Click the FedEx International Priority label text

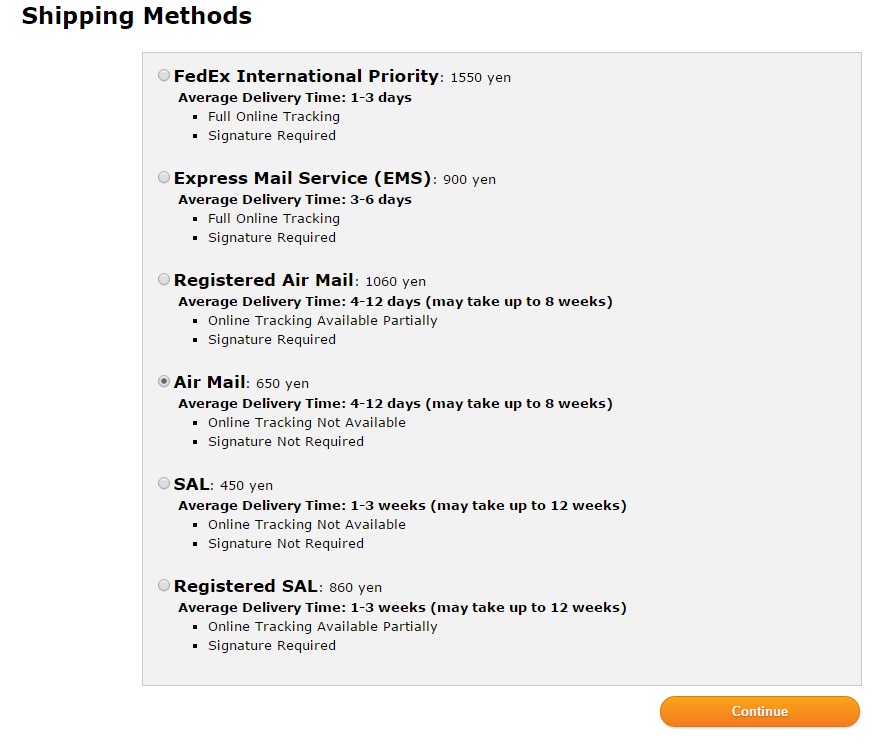(x=306, y=76)
